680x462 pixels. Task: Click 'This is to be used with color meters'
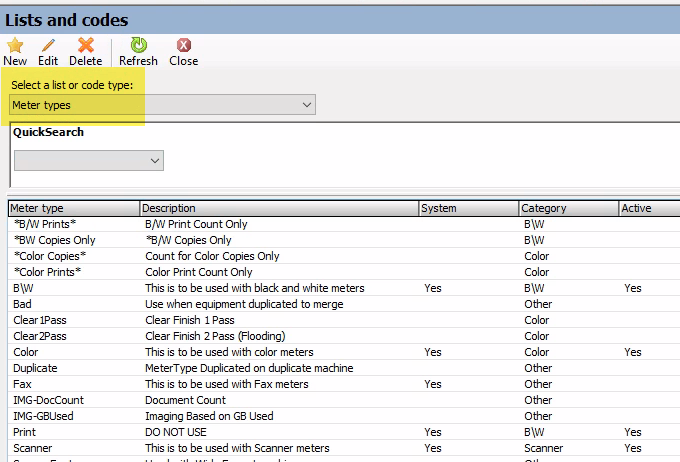(x=229, y=352)
